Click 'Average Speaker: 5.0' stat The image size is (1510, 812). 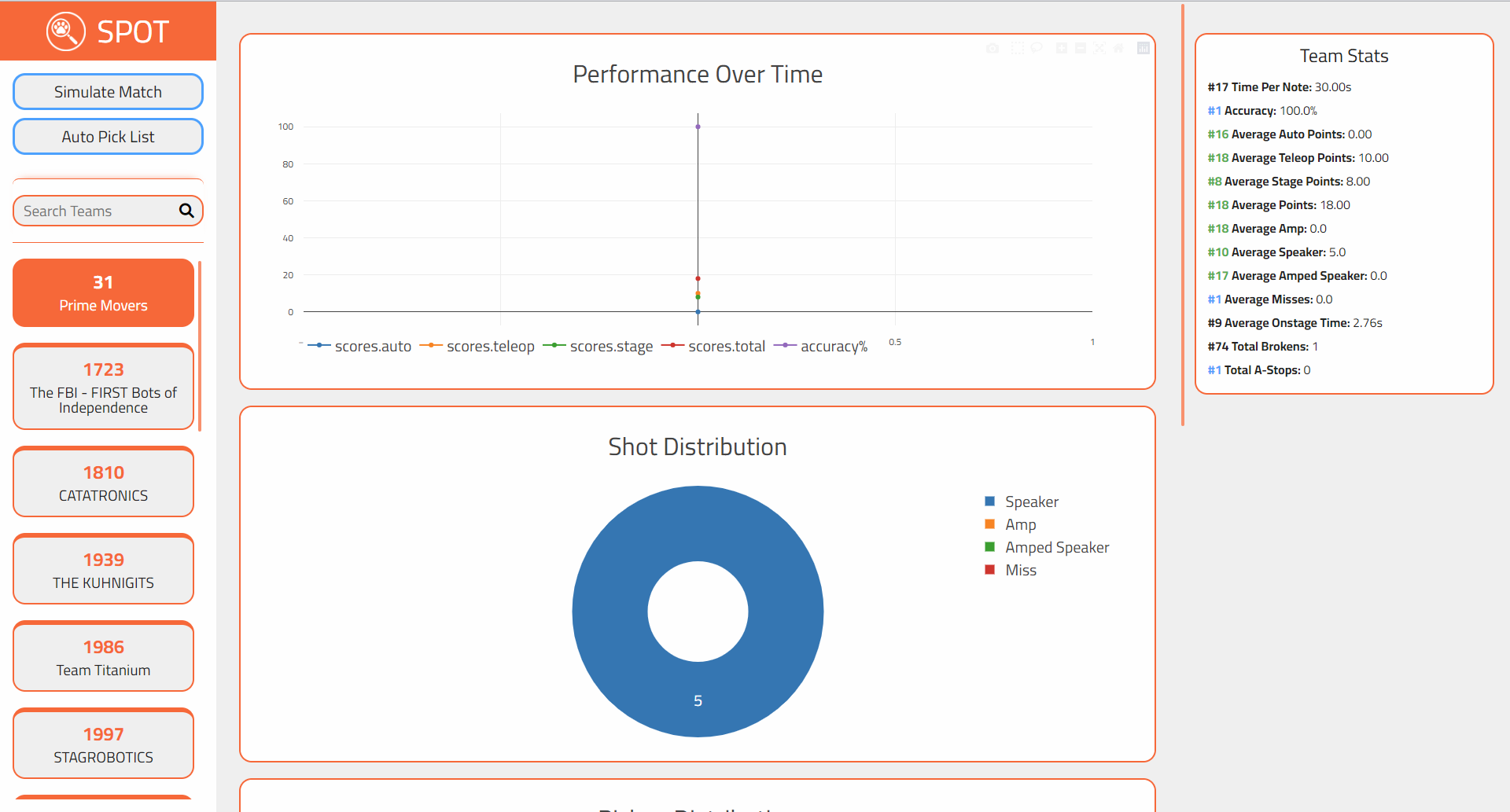click(x=1276, y=252)
